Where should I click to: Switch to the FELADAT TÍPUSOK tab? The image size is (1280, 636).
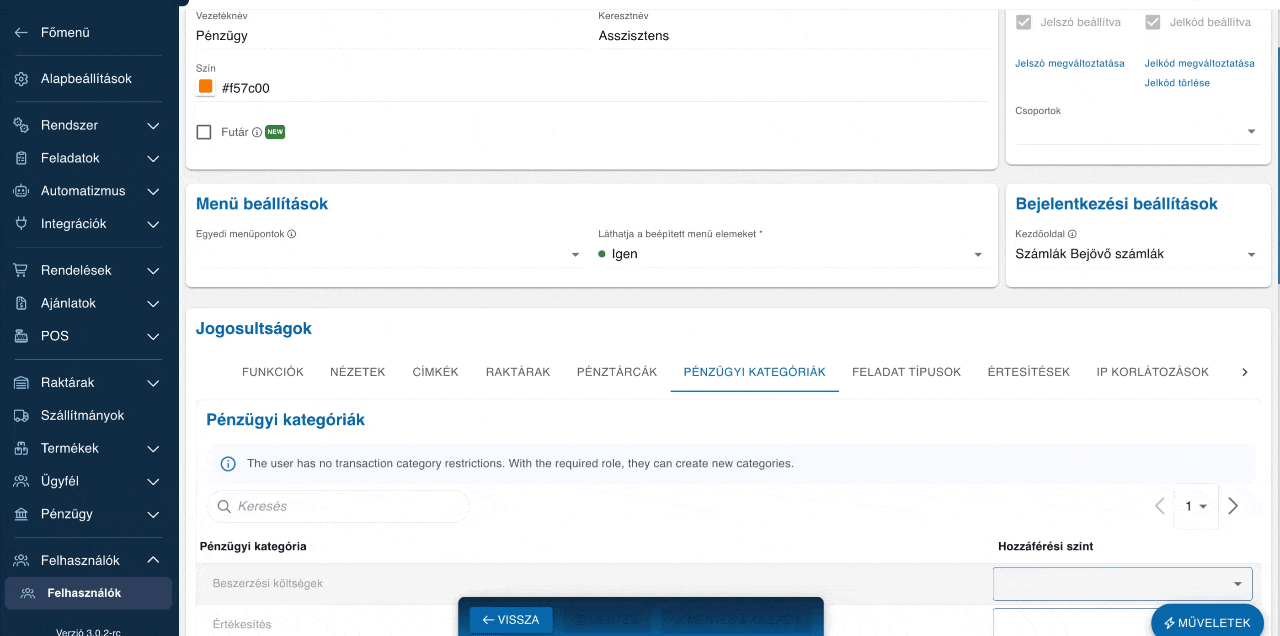[x=907, y=372]
